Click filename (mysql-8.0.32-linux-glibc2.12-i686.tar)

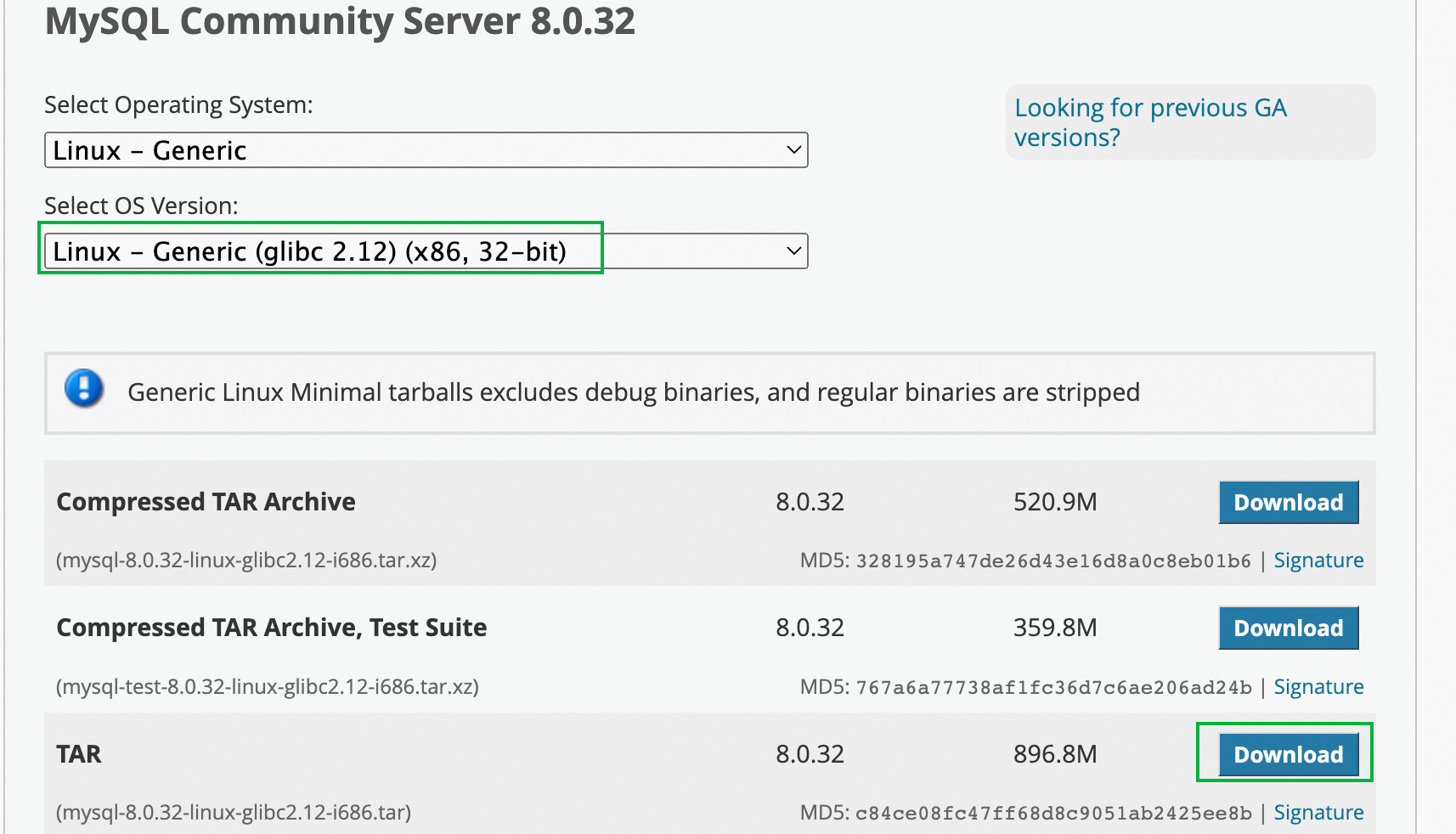pos(234,813)
